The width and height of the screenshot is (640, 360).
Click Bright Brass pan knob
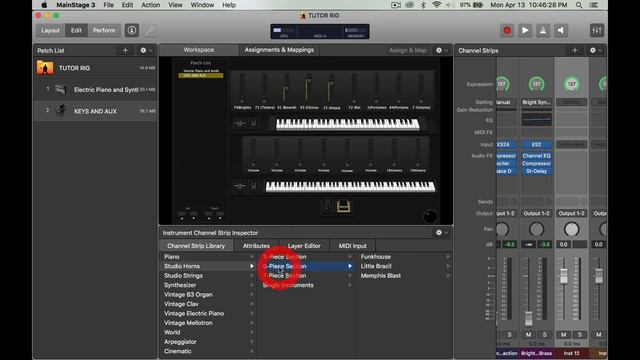(536, 229)
